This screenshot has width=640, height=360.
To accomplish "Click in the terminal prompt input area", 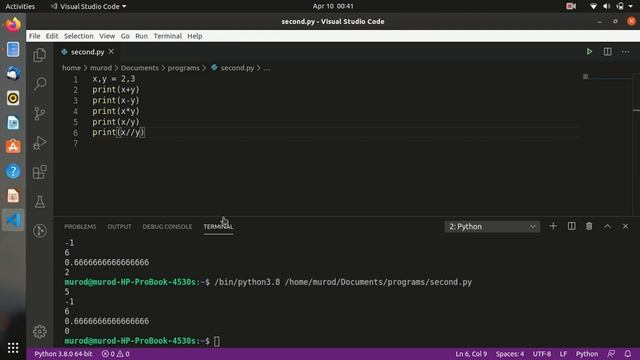I will click(217, 341).
